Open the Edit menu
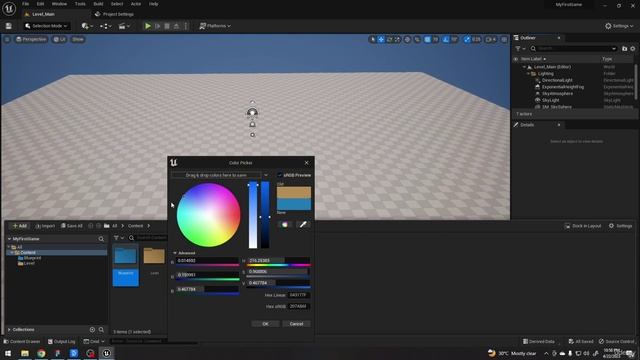This screenshot has height=360, width=640. [40, 4]
